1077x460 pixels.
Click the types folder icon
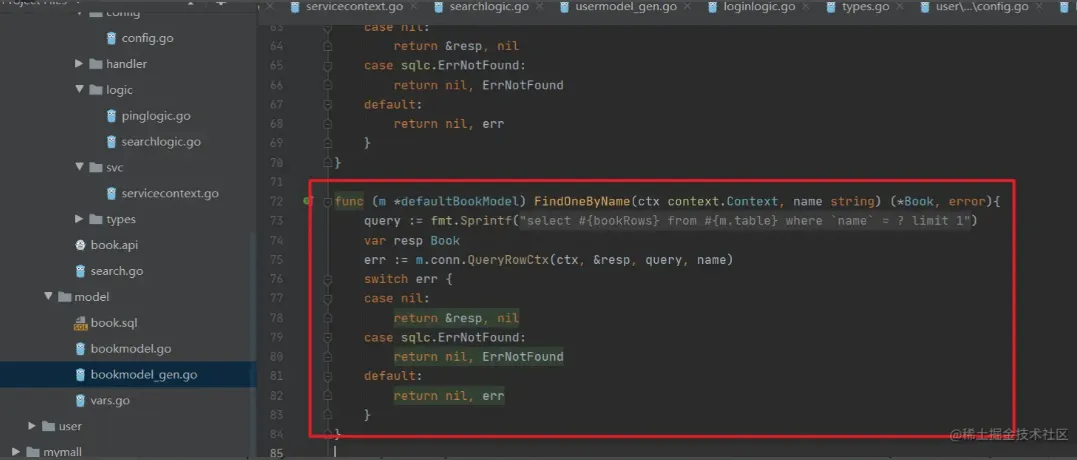pyautogui.click(x=95, y=219)
